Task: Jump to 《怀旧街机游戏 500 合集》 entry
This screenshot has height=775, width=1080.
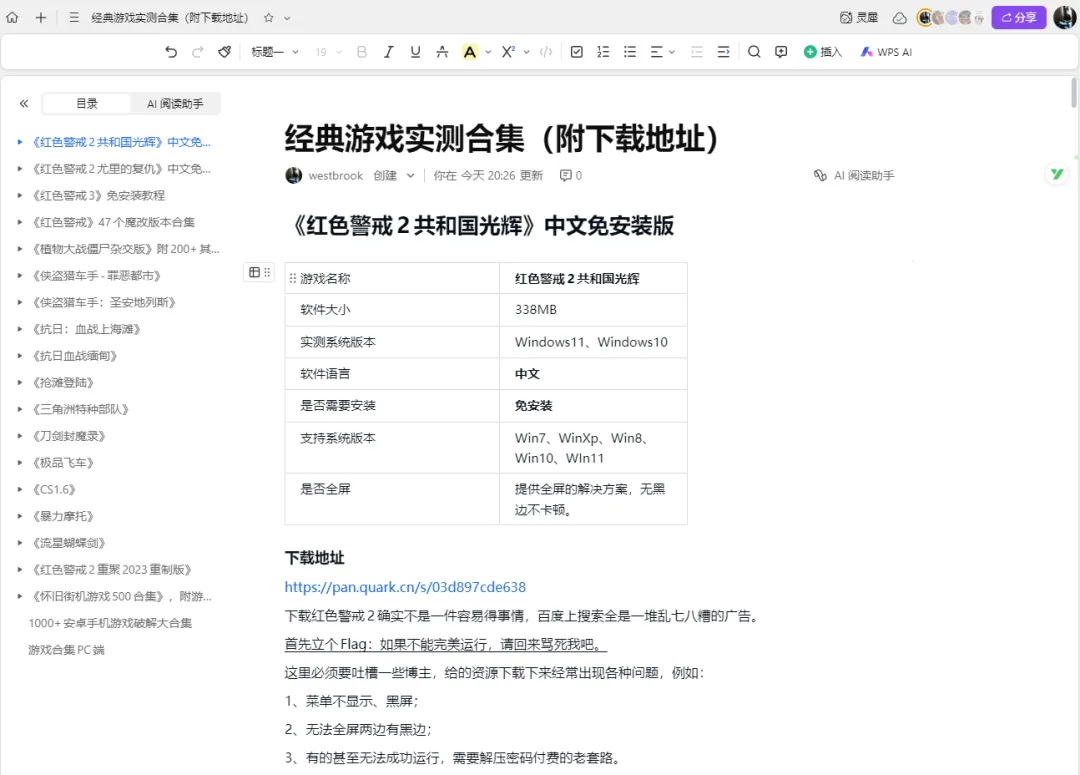Action: (121, 597)
